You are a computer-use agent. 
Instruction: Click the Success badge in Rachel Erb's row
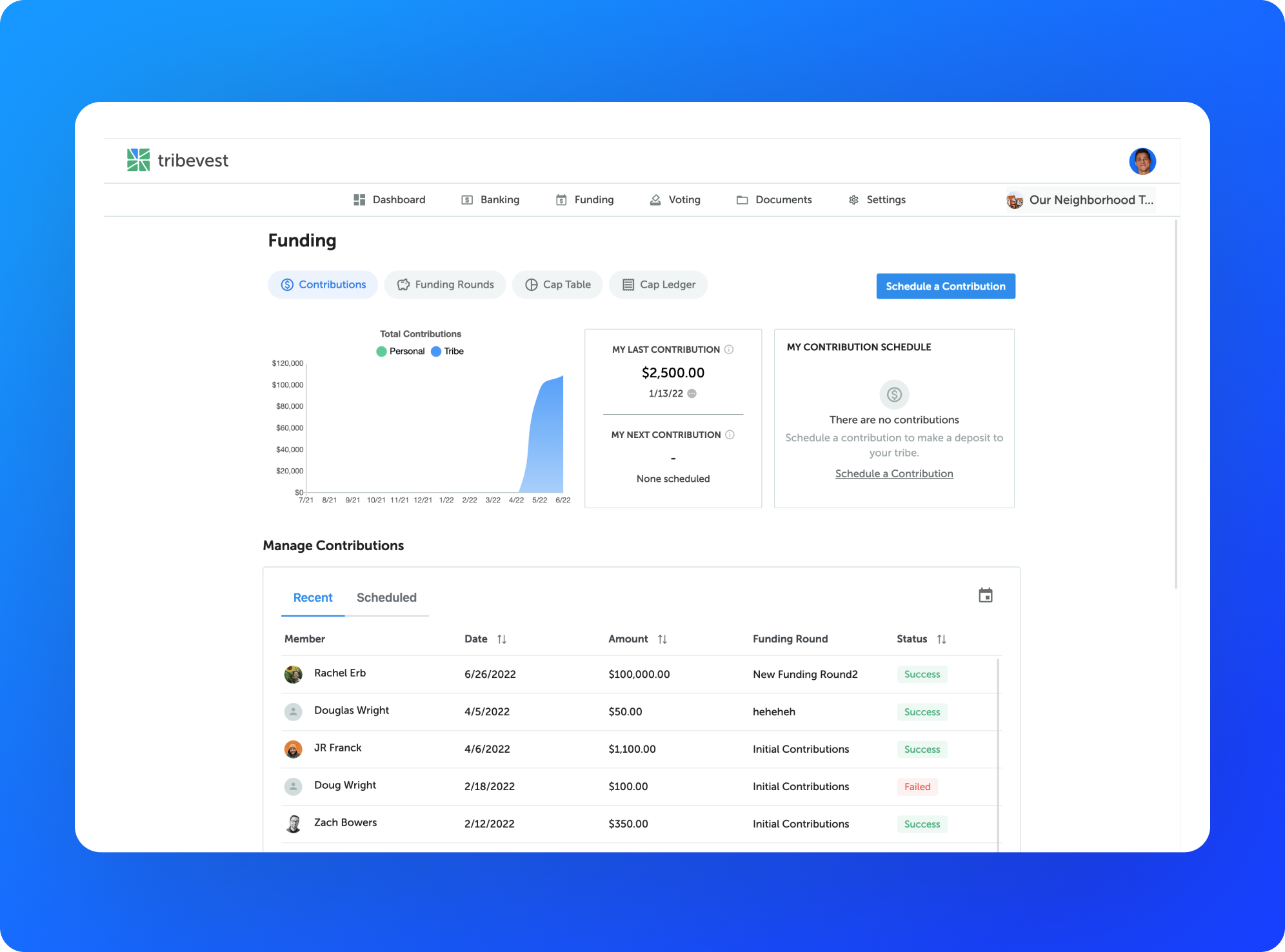pos(922,675)
